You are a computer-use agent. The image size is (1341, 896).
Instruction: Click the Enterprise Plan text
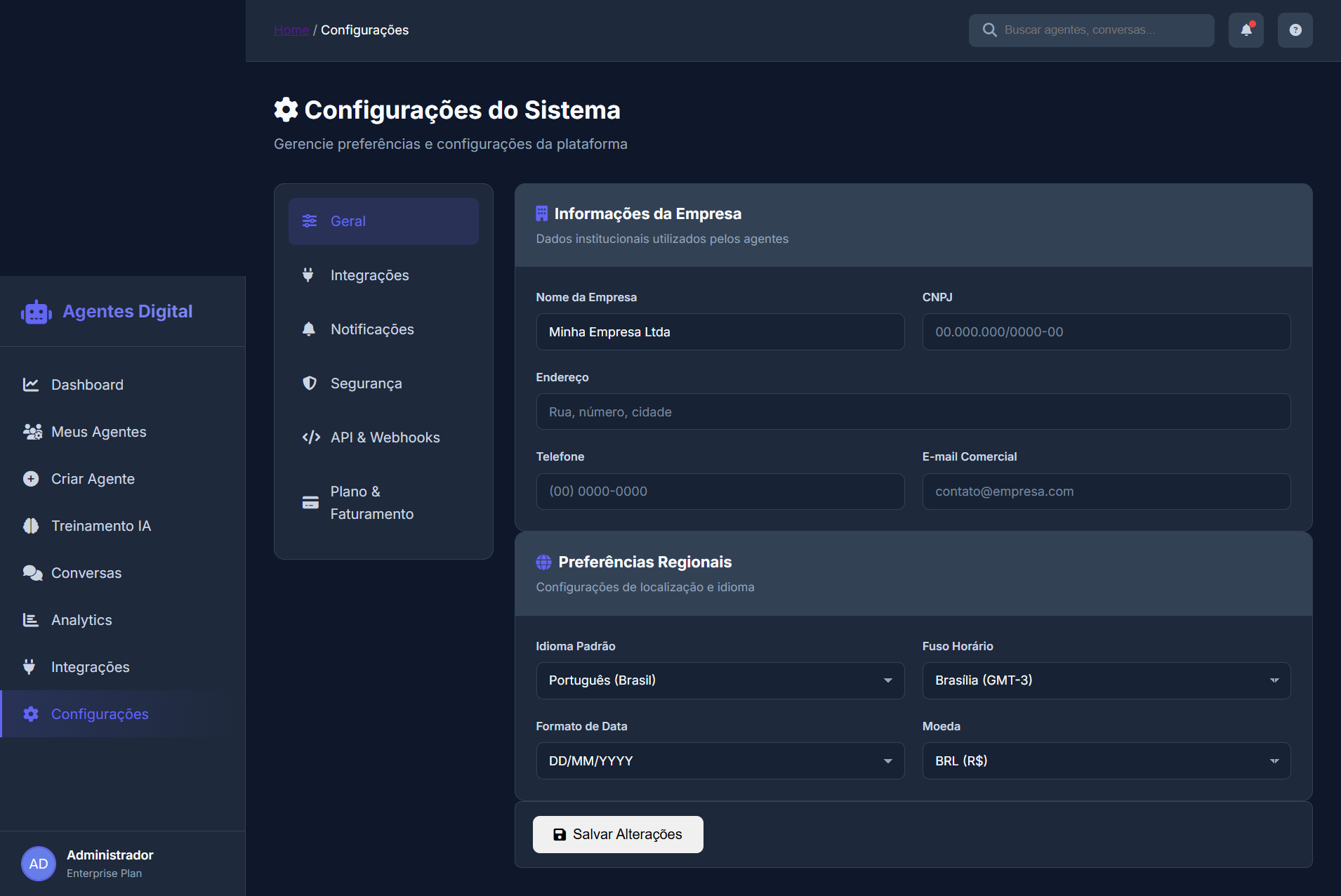pyautogui.click(x=105, y=874)
